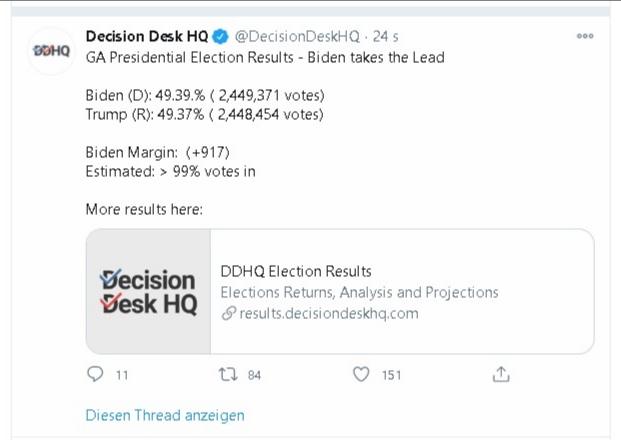Click the @DecisionDeskHQ handle
Viewport: 621px width, 440px height.
(297, 36)
